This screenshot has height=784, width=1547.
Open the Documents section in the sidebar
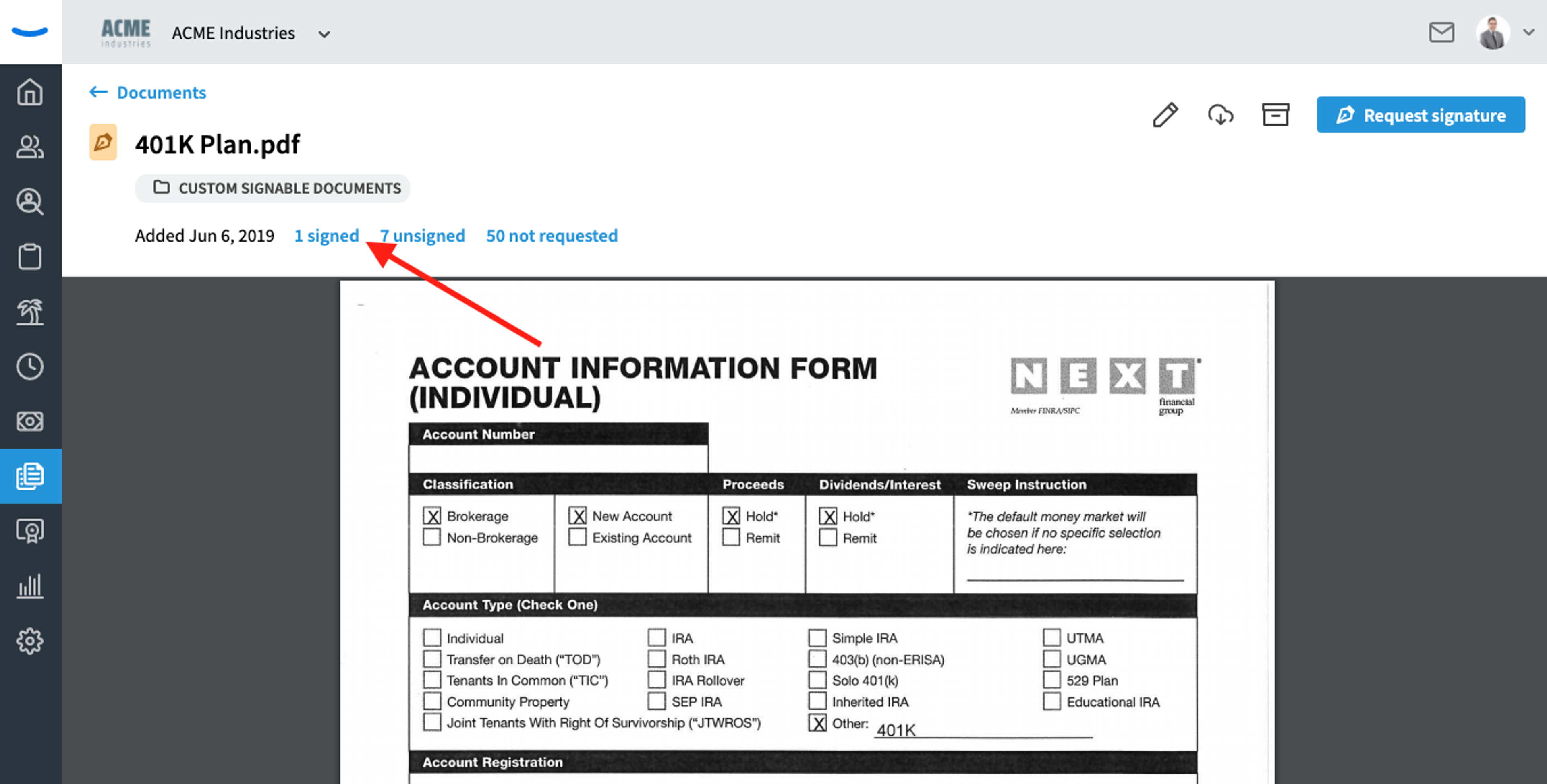tap(30, 476)
